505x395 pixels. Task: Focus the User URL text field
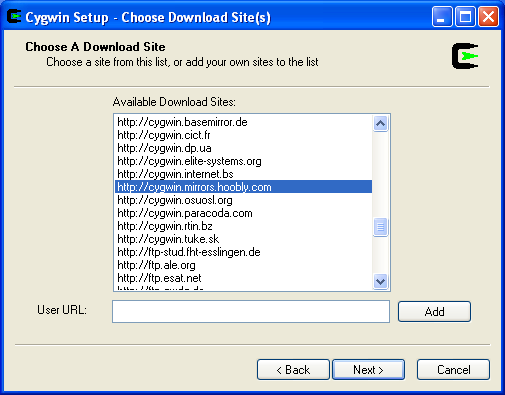pyautogui.click(x=251, y=311)
